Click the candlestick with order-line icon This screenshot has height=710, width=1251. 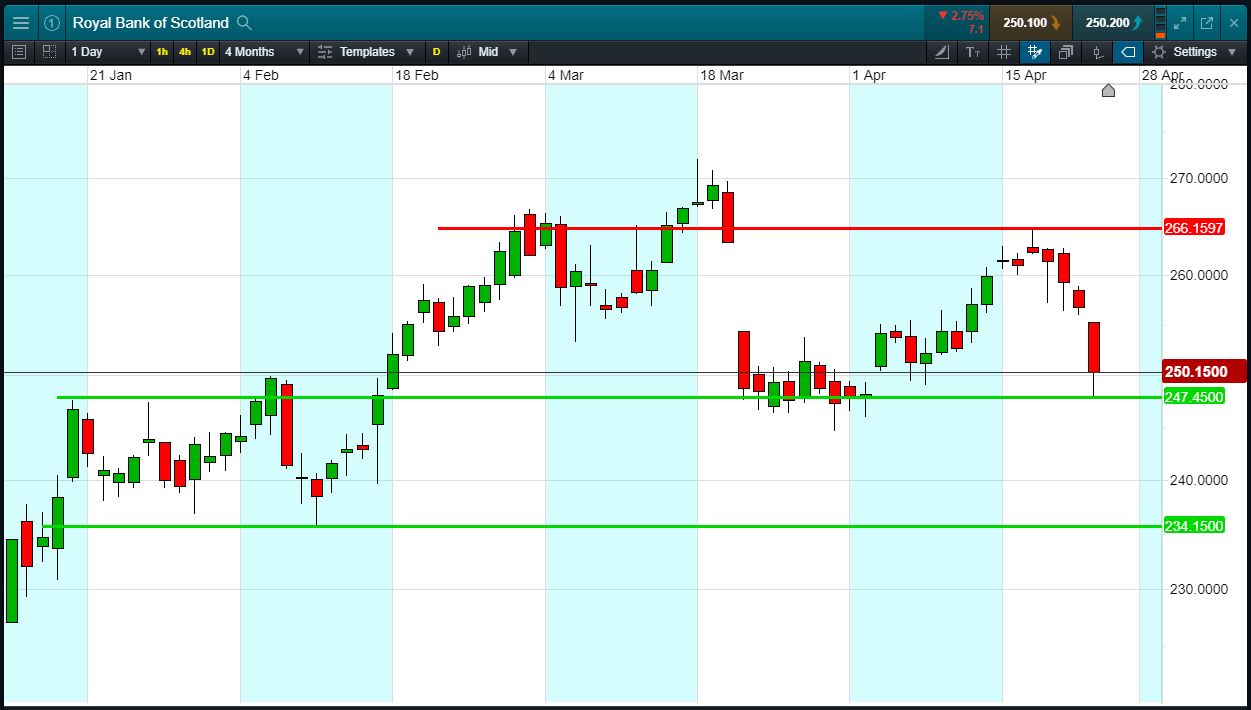click(x=1097, y=52)
